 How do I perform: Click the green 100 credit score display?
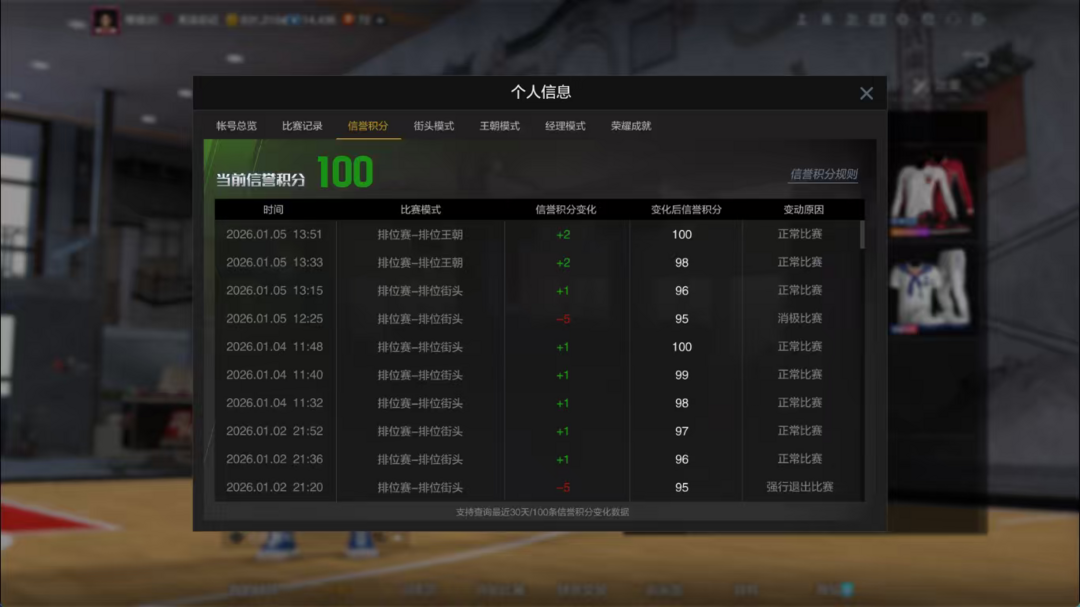[x=346, y=172]
